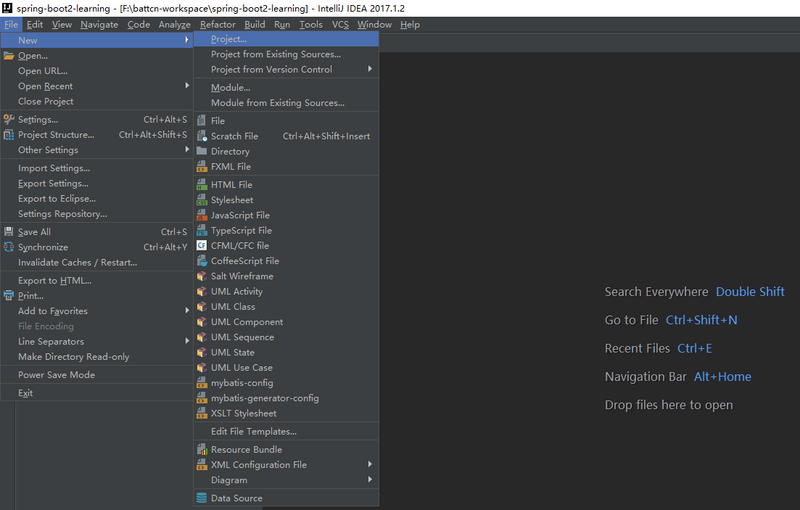This screenshot has height=510, width=800.
Task: Click the XSLT Stylesheet icon
Action: click(x=202, y=413)
